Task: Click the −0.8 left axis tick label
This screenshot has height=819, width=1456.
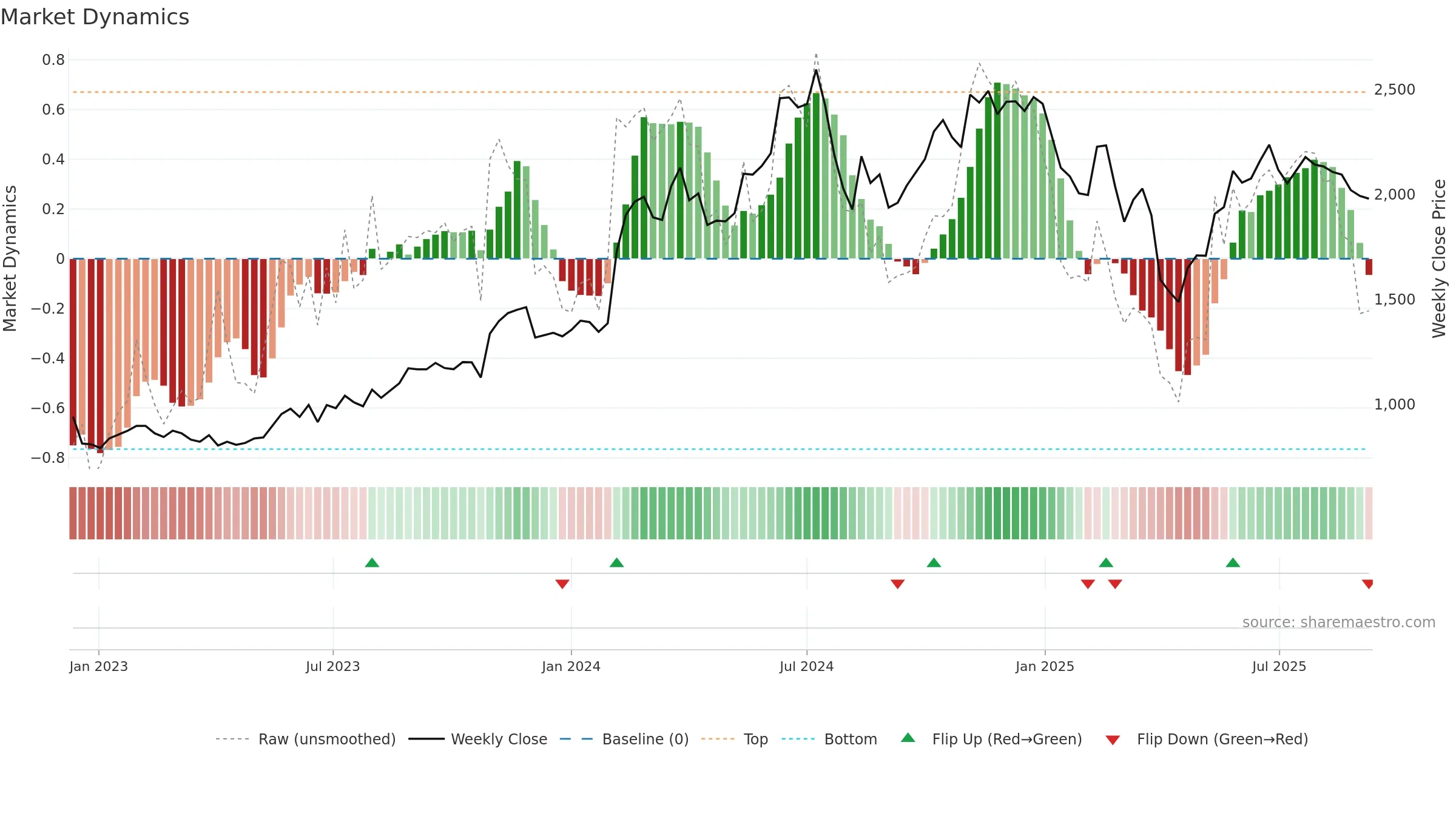Action: (x=48, y=458)
